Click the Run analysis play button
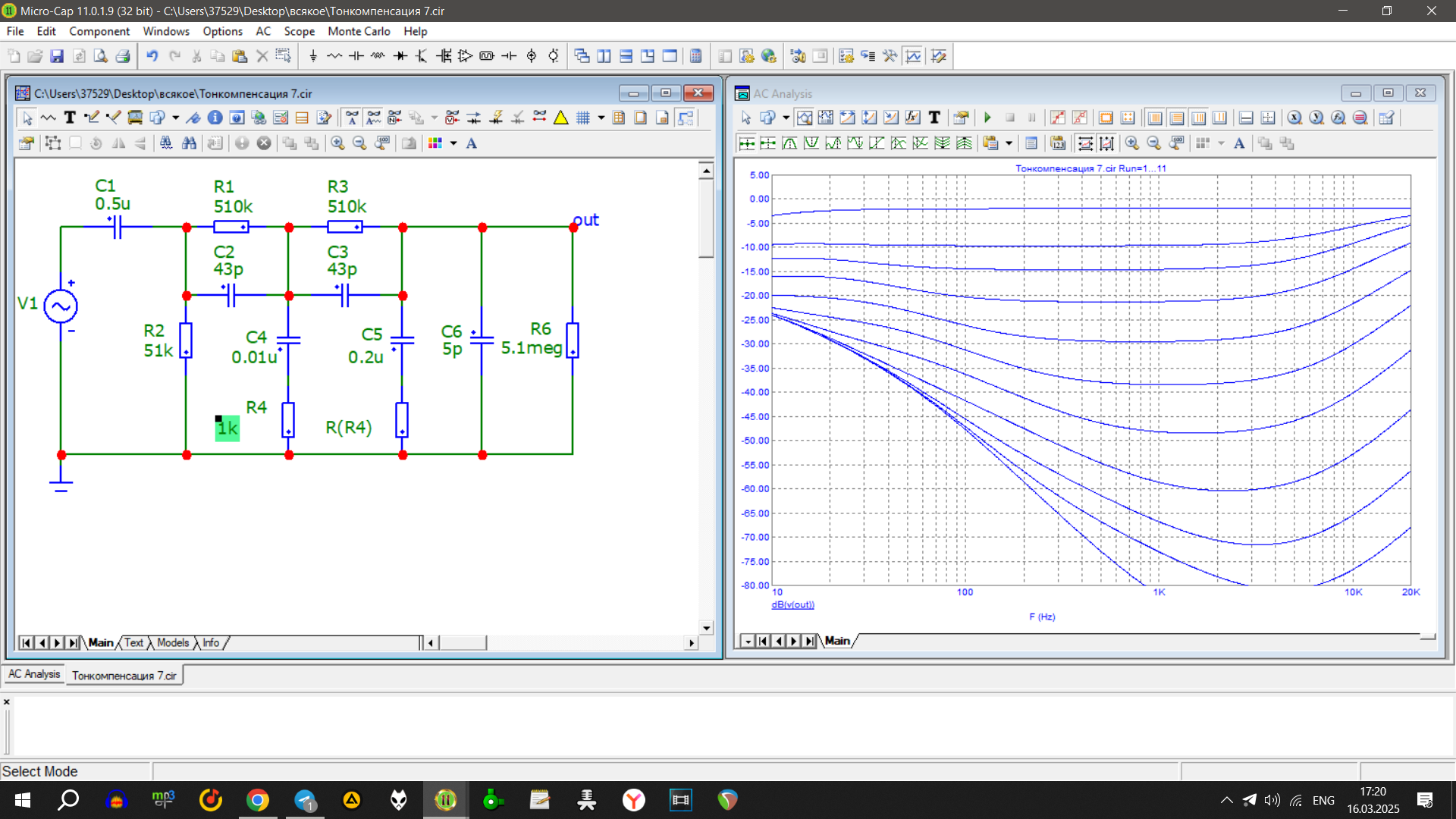The height and width of the screenshot is (819, 1456). [x=987, y=118]
